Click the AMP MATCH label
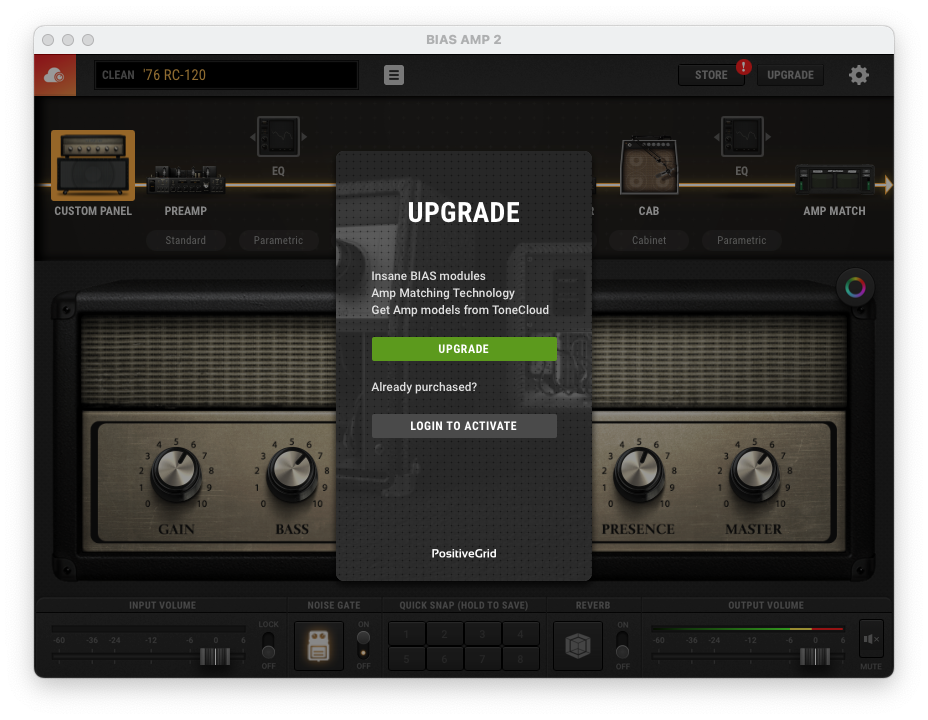928x720 pixels. coord(834,211)
